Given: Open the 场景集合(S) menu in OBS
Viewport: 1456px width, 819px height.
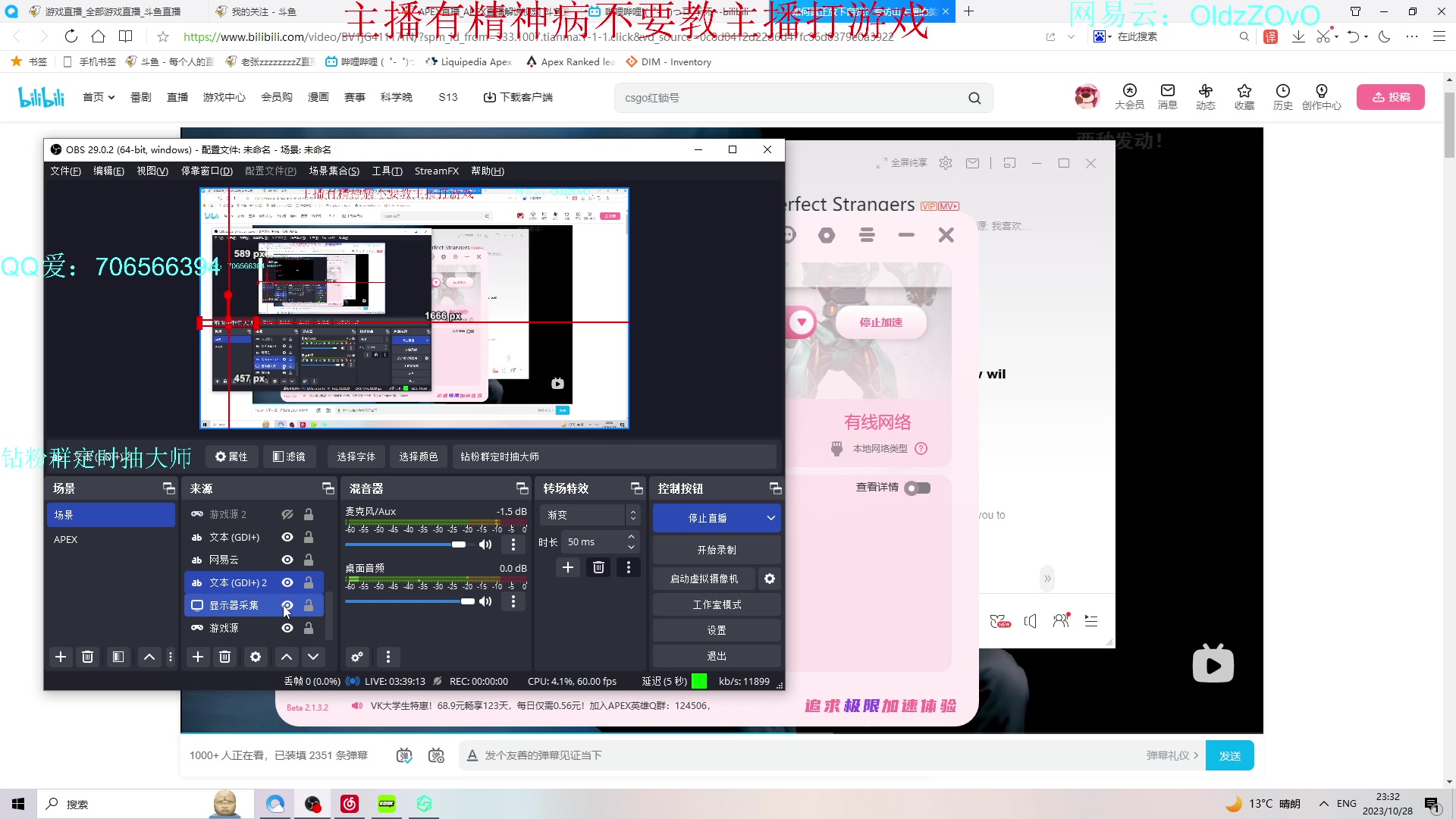Looking at the screenshot, I should (x=334, y=171).
